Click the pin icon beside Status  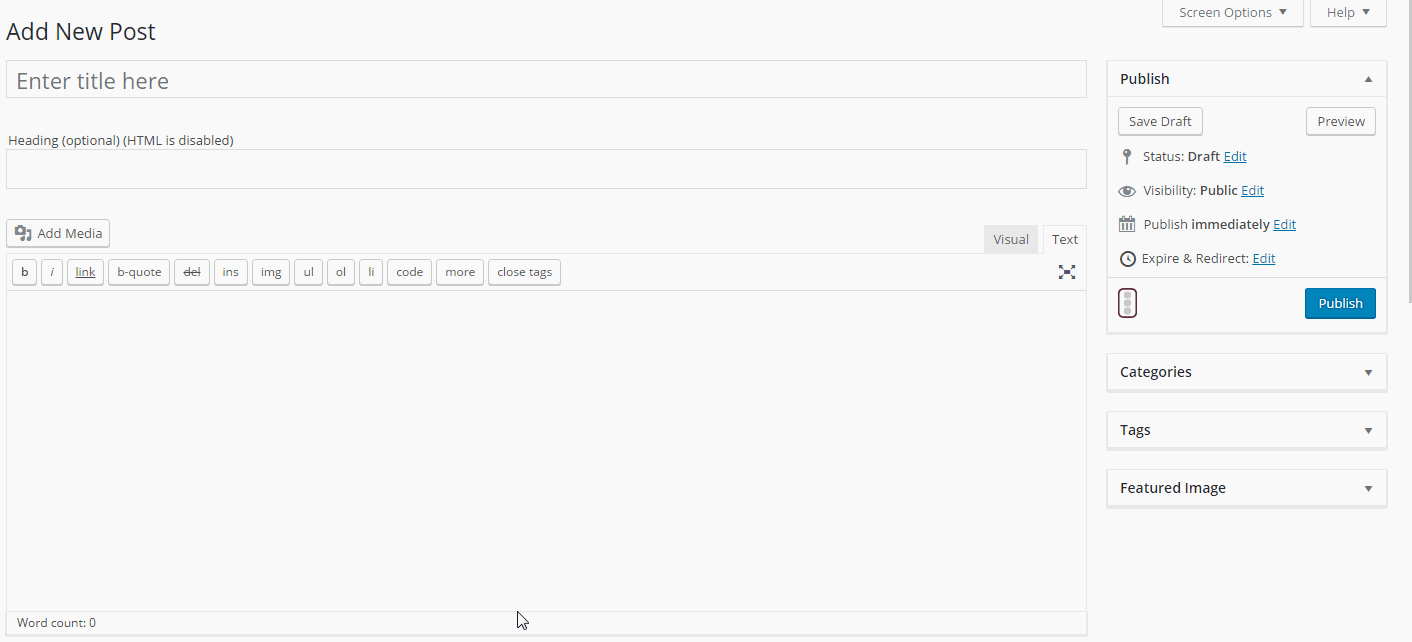click(x=1127, y=157)
